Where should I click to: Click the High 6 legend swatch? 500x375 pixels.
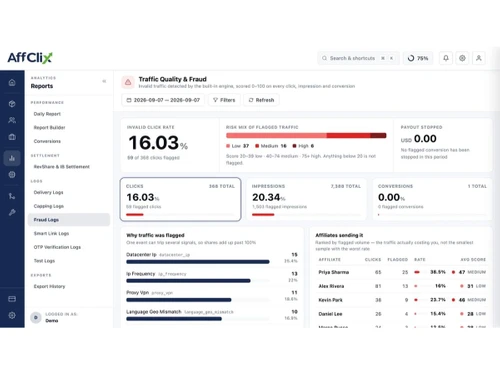294,146
